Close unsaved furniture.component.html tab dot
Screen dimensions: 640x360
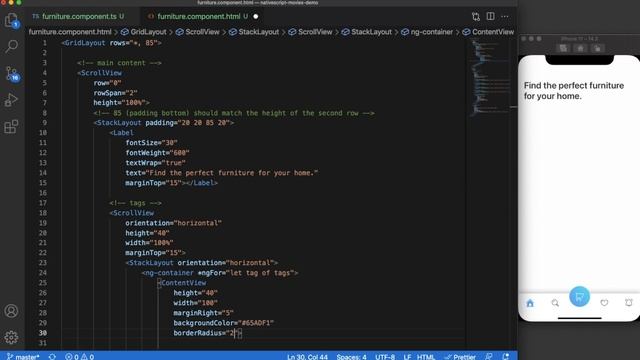(x=256, y=16)
